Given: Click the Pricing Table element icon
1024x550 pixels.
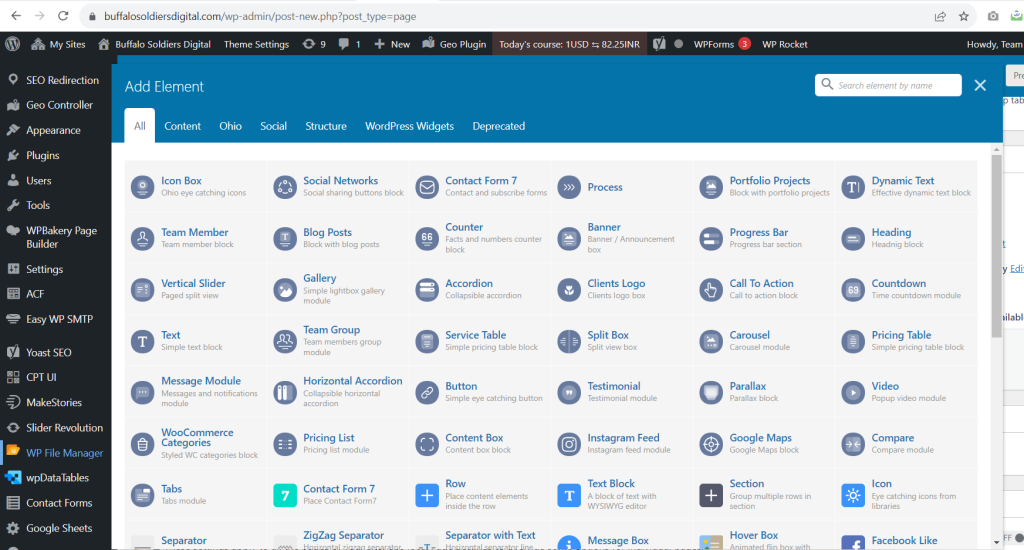Looking at the screenshot, I should click(x=853, y=341).
